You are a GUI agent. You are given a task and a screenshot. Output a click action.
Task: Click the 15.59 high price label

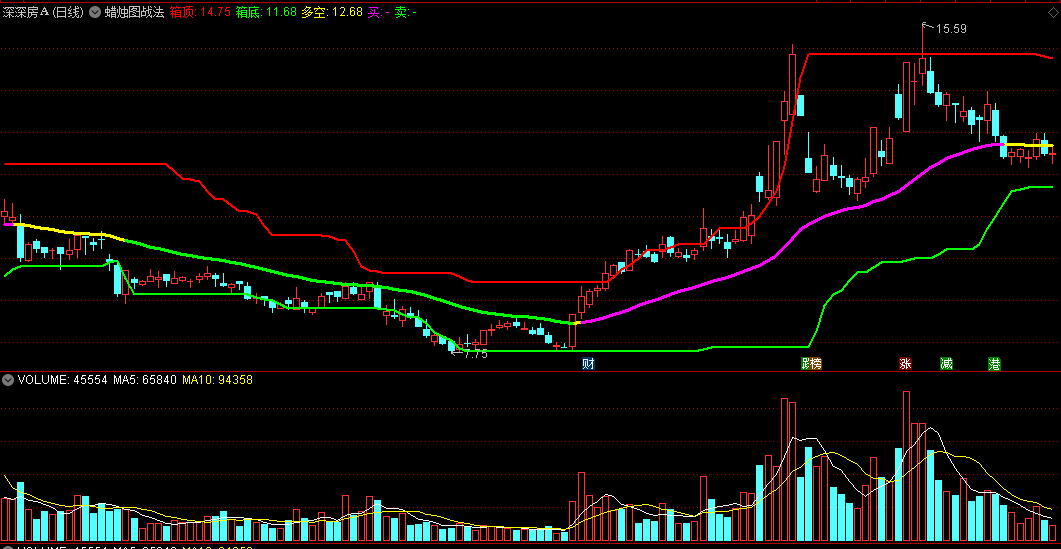[951, 28]
